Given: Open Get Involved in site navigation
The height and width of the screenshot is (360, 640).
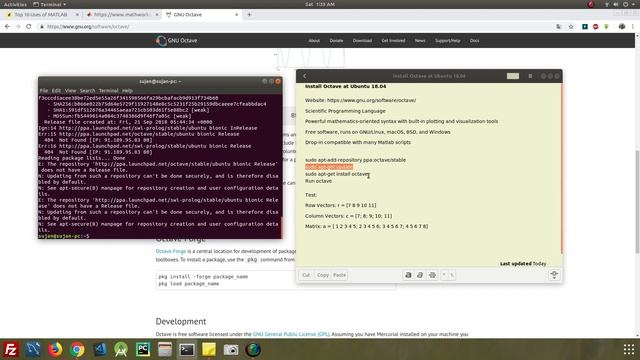Looking at the screenshot, I should click(x=393, y=41).
